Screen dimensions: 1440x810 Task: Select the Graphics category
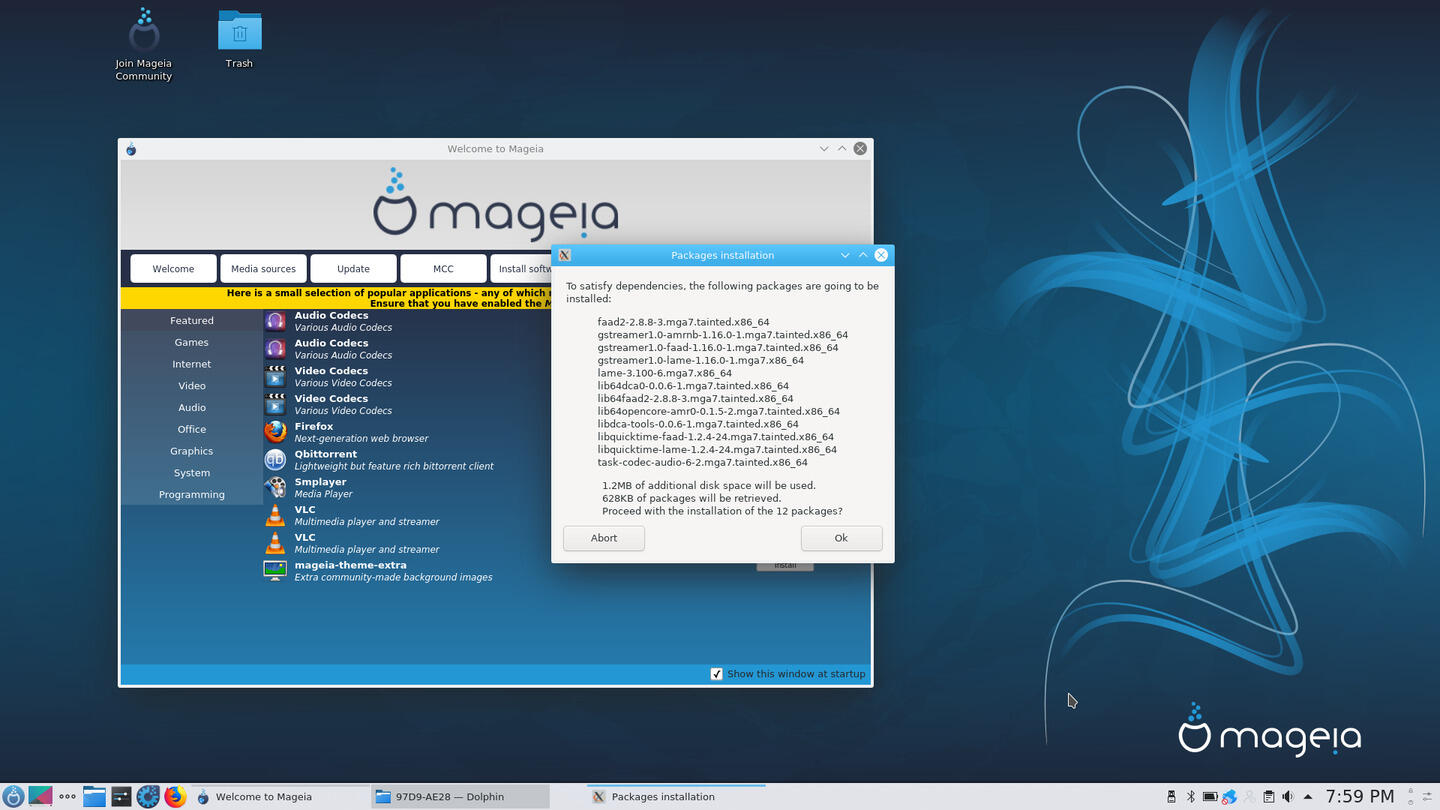tap(191, 451)
